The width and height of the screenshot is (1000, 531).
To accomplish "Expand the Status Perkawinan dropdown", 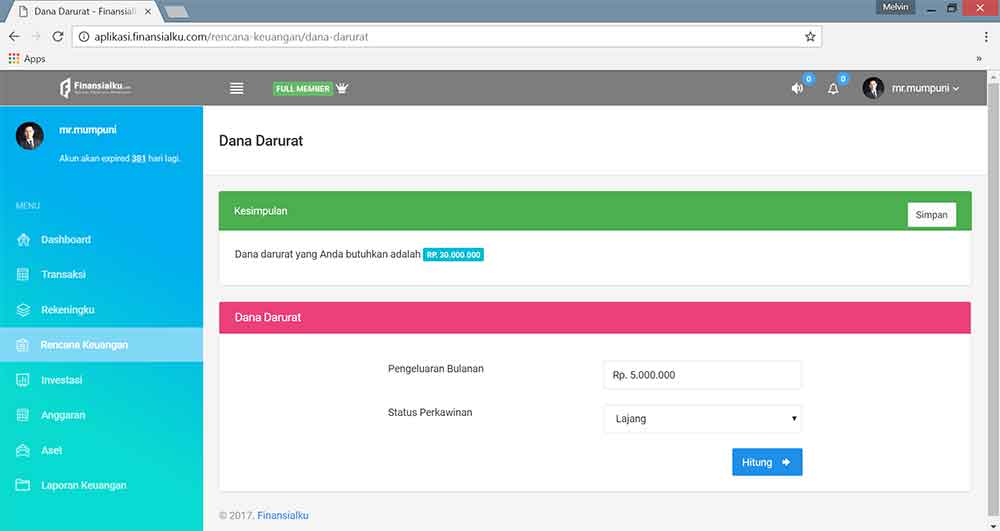I will point(702,419).
